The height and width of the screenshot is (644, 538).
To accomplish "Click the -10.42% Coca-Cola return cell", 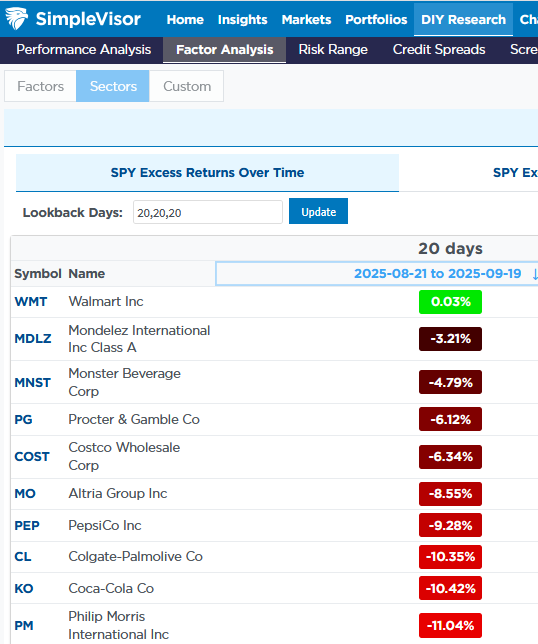I will pos(450,589).
